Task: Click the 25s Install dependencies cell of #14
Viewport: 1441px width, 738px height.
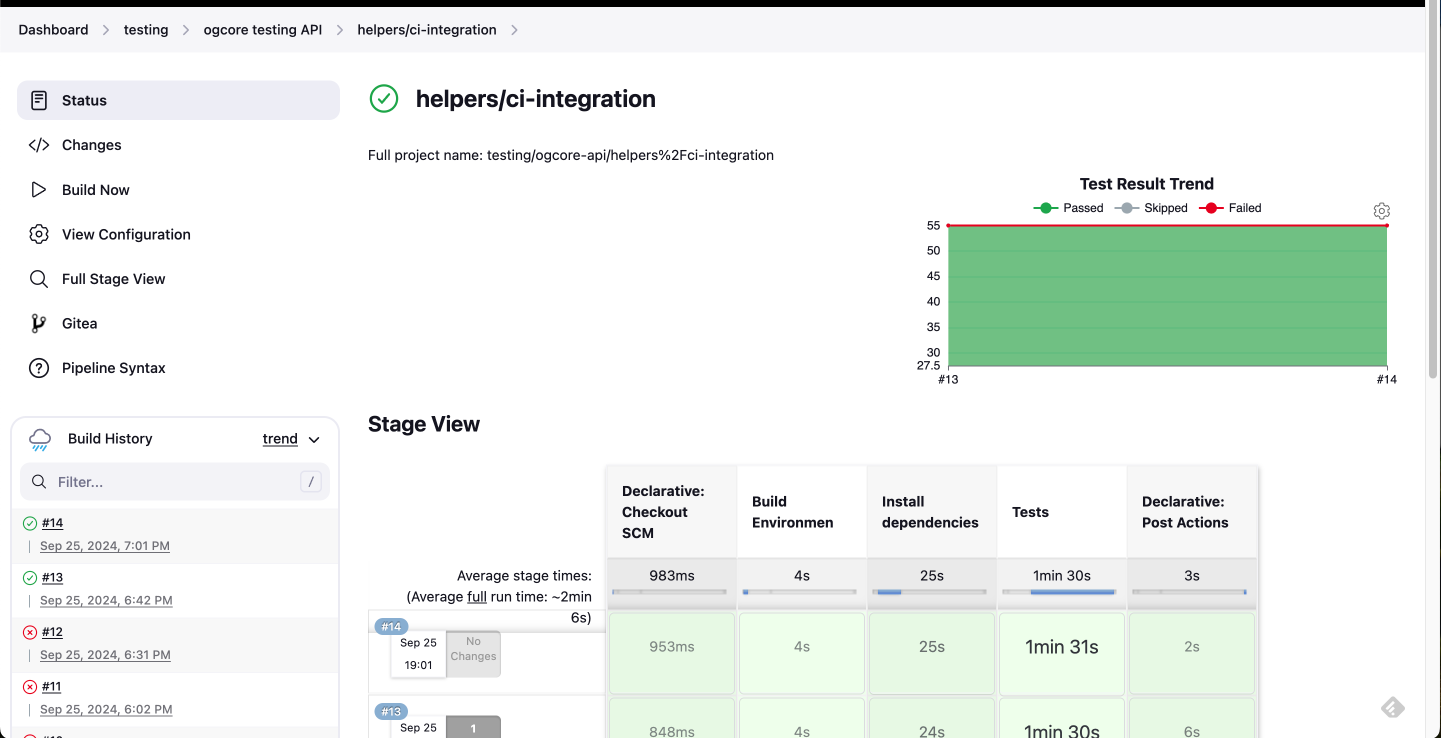Action: tap(932, 653)
